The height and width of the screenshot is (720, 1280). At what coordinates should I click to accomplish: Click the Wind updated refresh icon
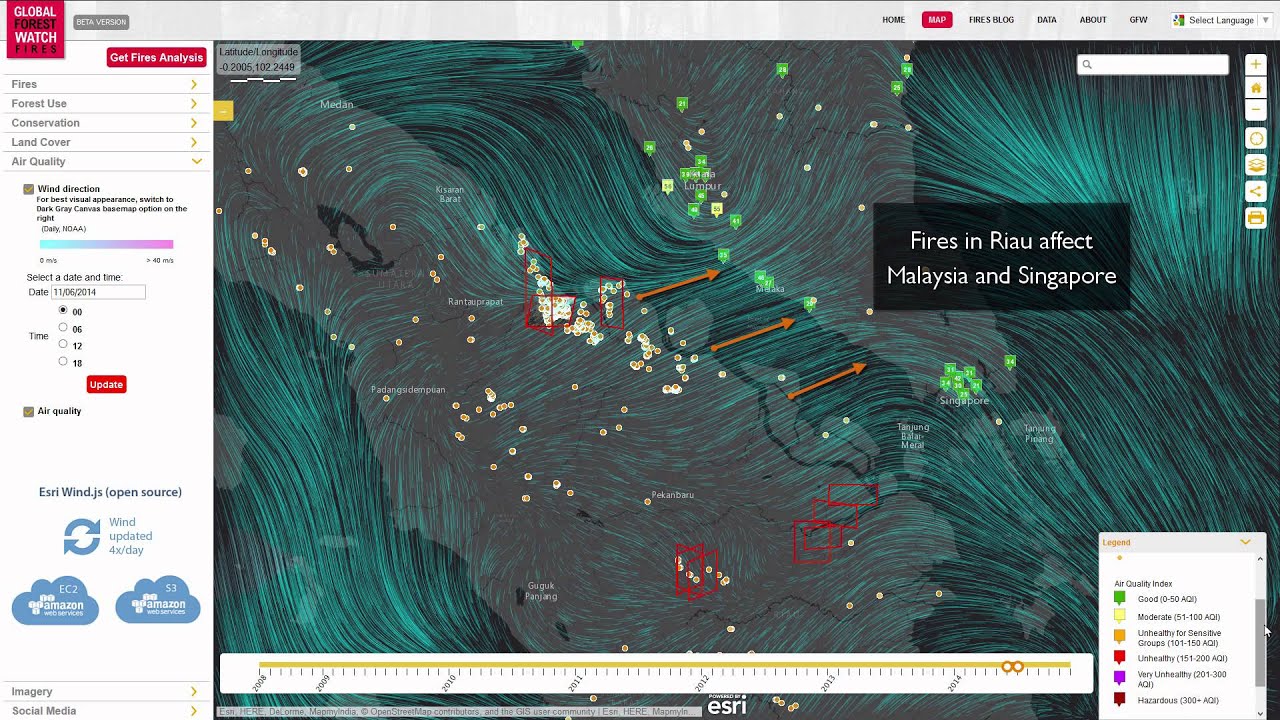[x=82, y=536]
